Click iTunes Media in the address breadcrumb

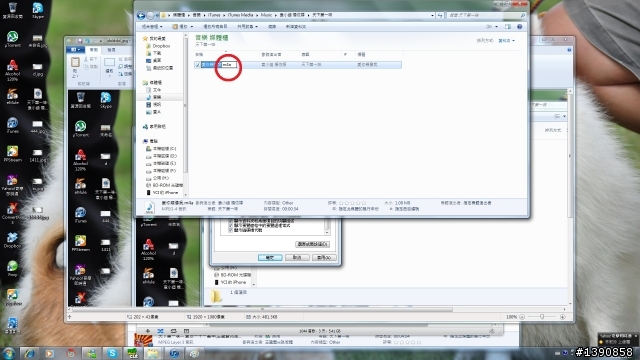tap(240, 15)
